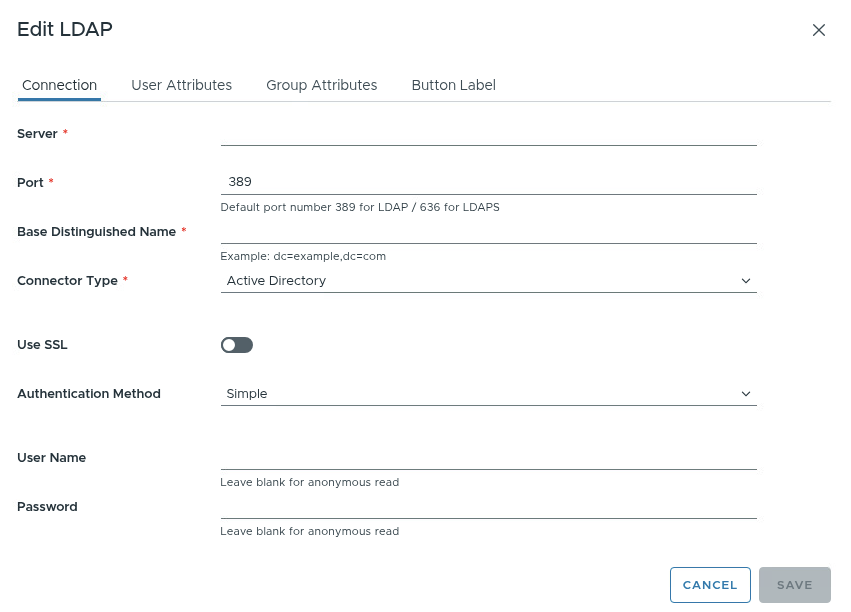851x612 pixels.
Task: Click the Connector Type chevron arrow
Action: tap(745, 281)
